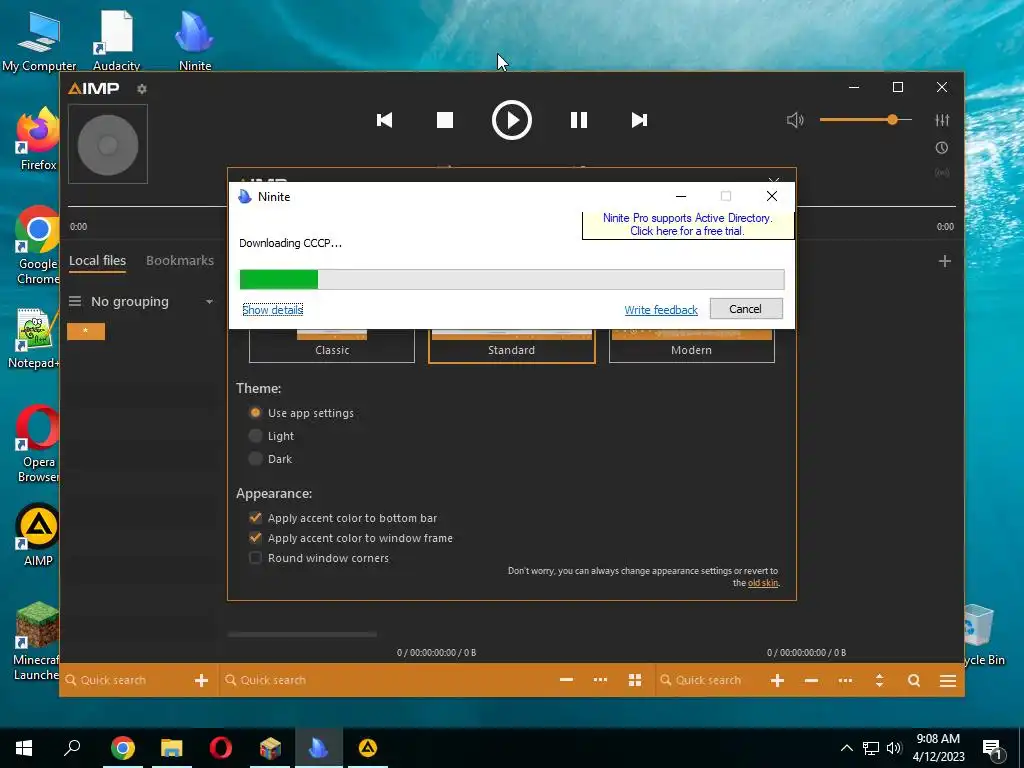Image resolution: width=1024 pixels, height=768 pixels.
Task: Click the AIMP album art placeholder
Action: click(108, 144)
